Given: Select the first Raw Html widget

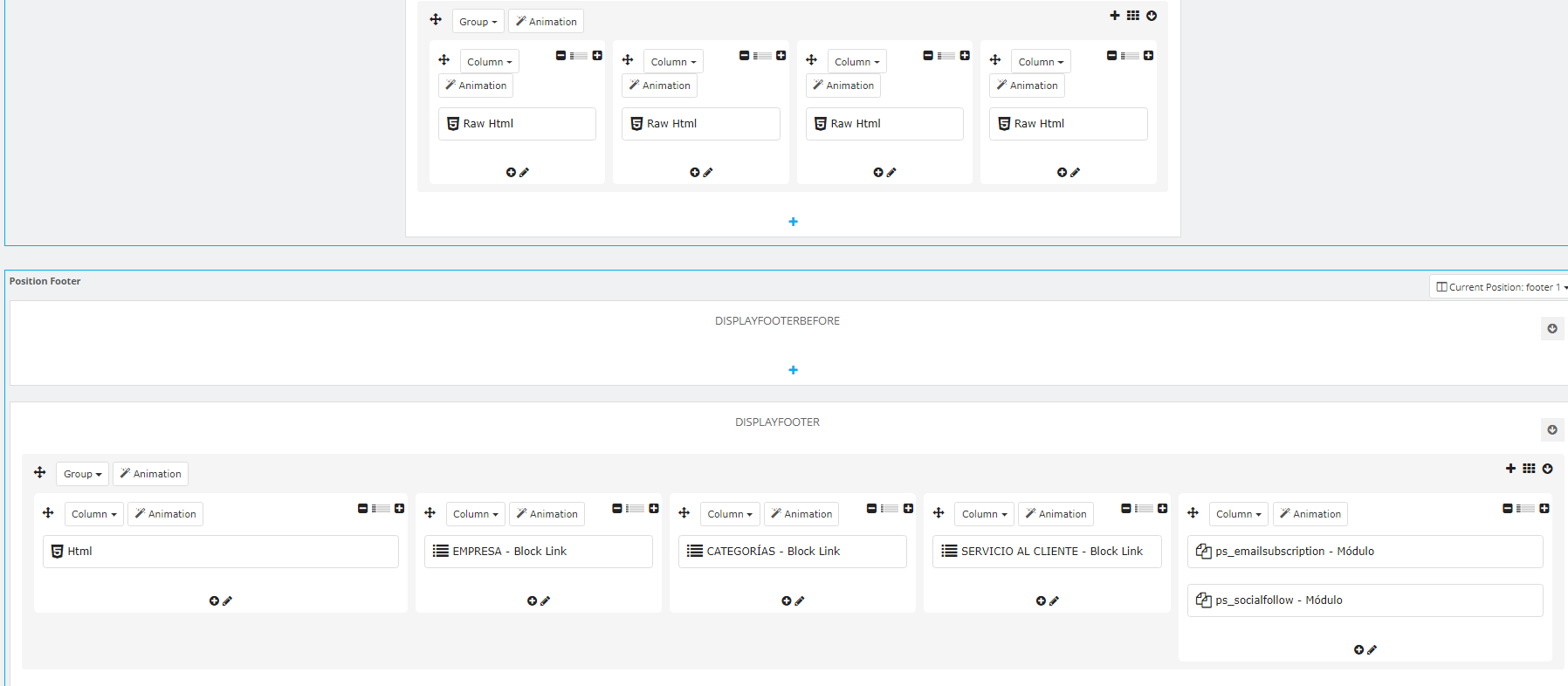Looking at the screenshot, I should (517, 124).
